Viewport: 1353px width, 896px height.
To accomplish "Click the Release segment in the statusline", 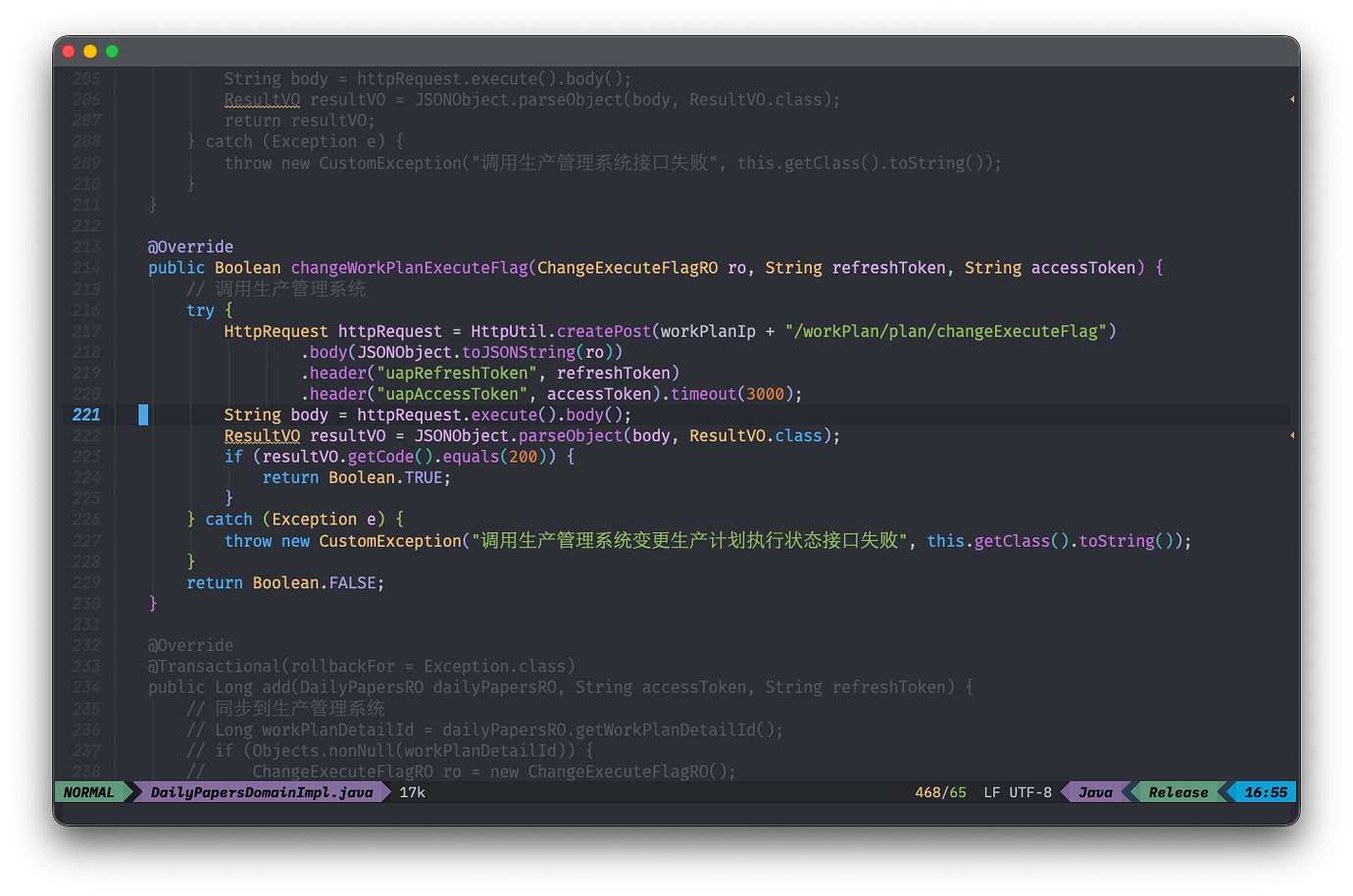I will point(1178,792).
